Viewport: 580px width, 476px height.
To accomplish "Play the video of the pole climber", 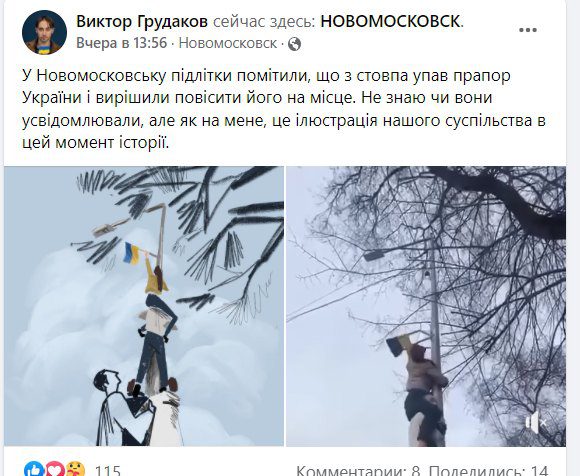I will [426, 306].
